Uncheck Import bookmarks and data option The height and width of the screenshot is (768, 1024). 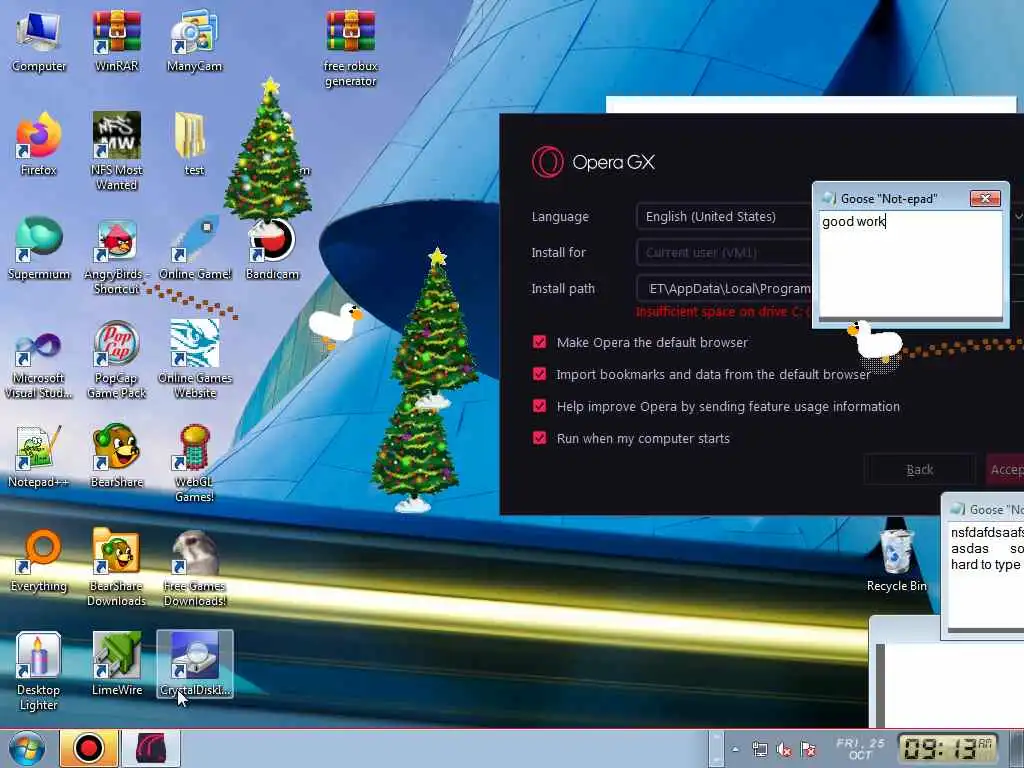539,374
